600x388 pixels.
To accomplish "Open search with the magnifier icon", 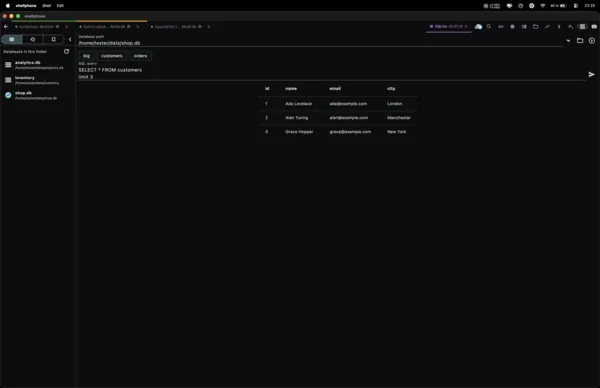I will [x=489, y=26].
